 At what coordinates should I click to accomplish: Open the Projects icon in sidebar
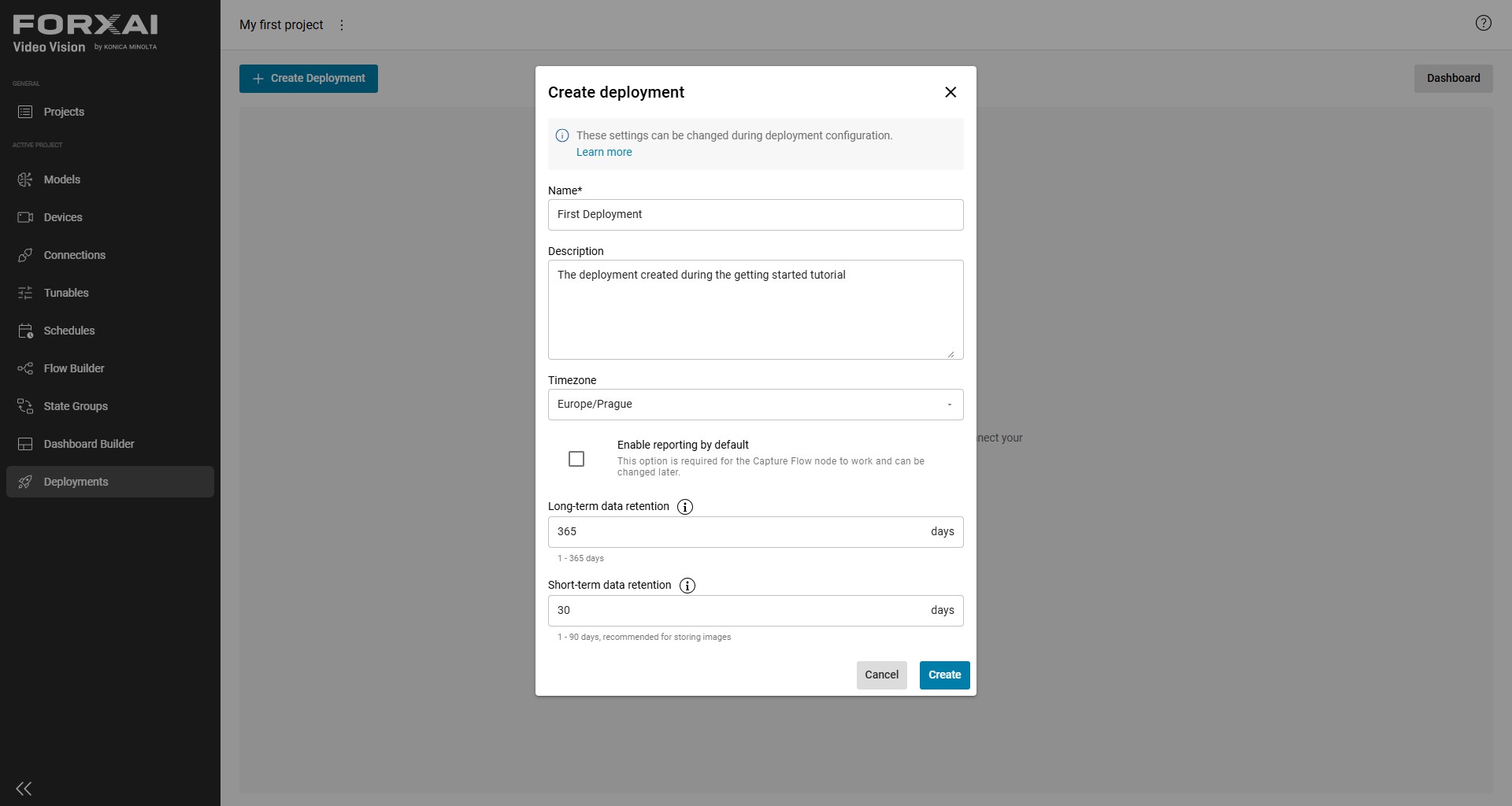click(25, 112)
